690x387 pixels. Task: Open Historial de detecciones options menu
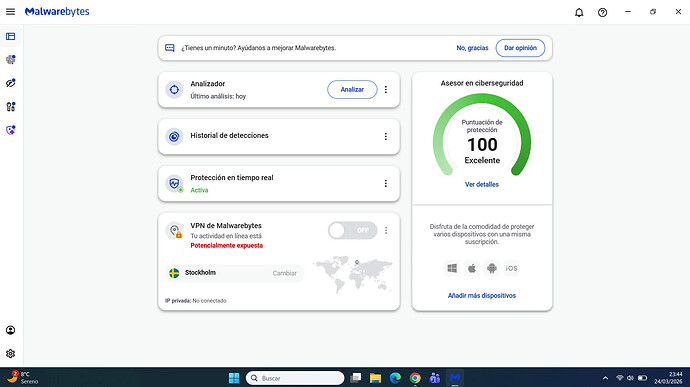[386, 136]
